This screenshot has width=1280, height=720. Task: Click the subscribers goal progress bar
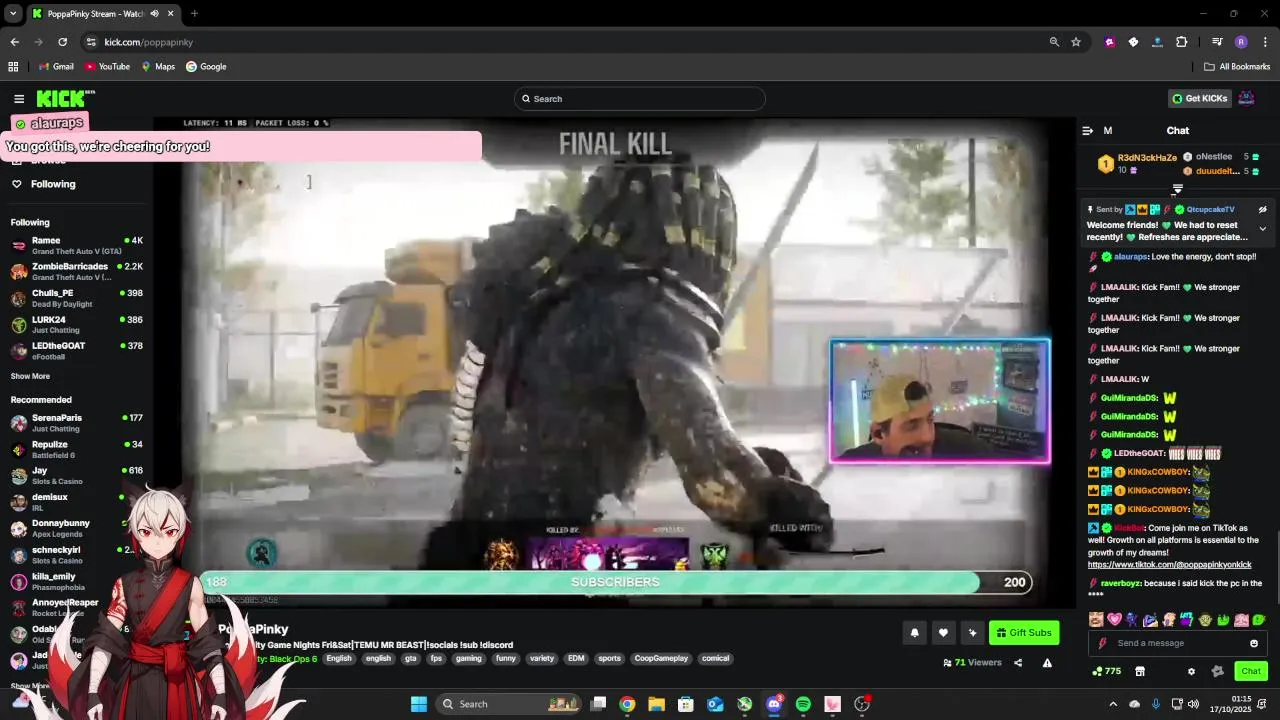click(x=616, y=582)
